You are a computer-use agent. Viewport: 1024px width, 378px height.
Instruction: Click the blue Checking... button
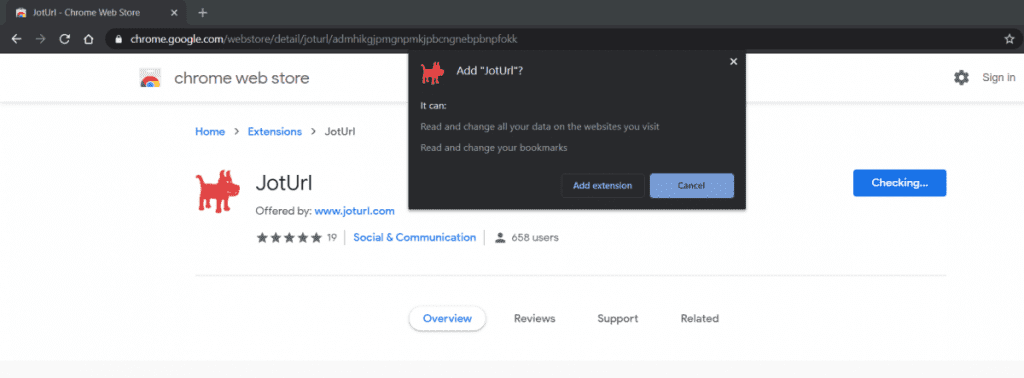point(899,183)
